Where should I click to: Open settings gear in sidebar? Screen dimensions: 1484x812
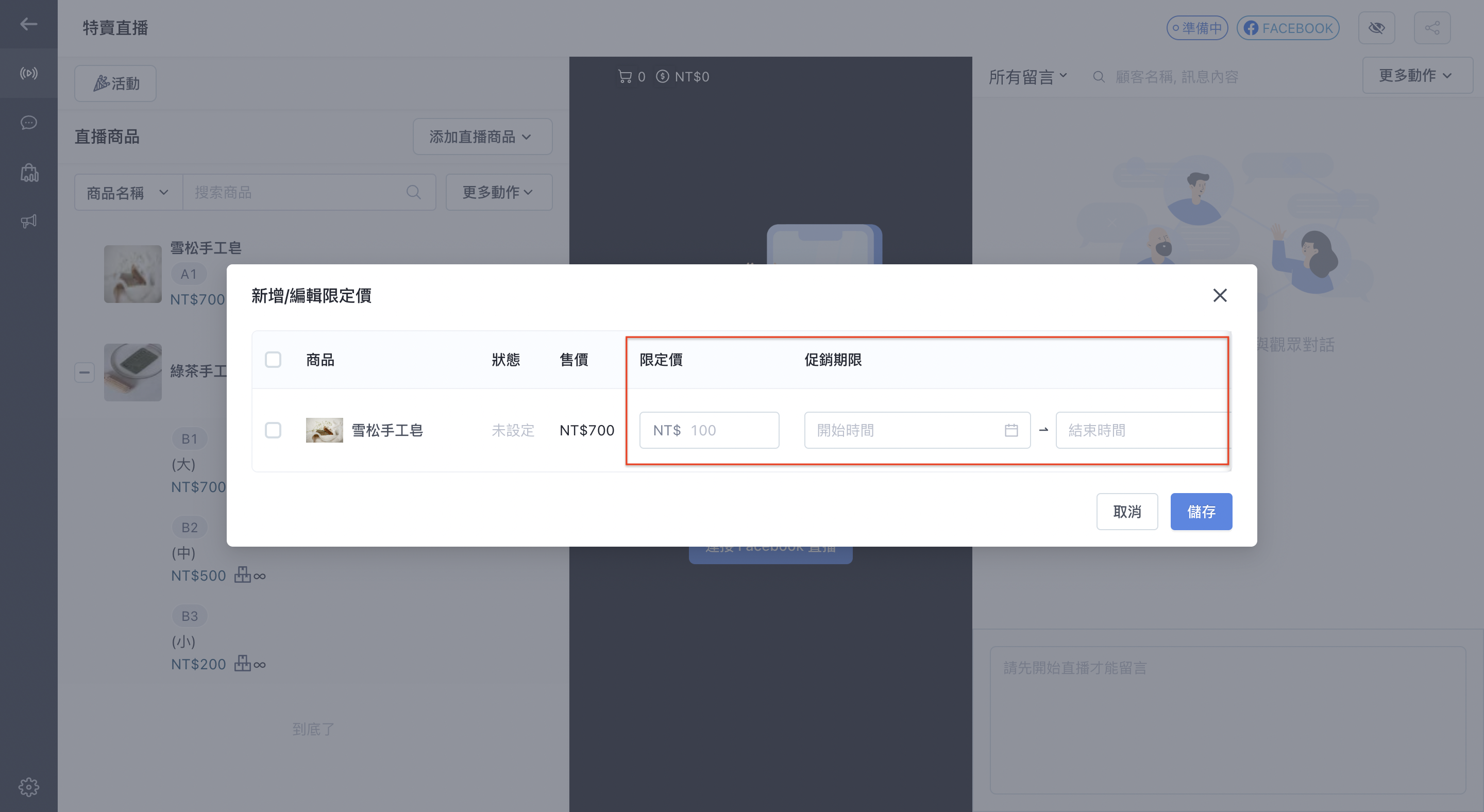(x=28, y=787)
